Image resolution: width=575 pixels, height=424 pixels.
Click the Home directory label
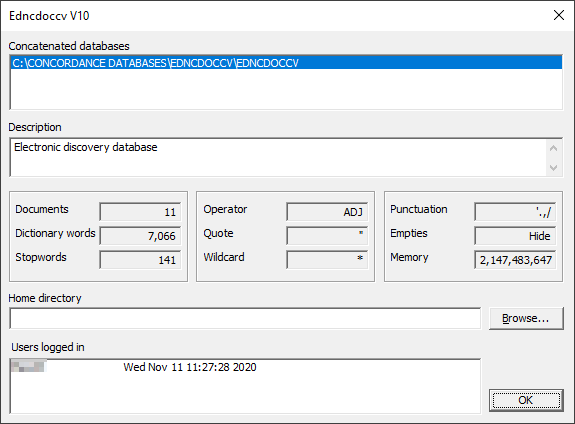coord(45,298)
